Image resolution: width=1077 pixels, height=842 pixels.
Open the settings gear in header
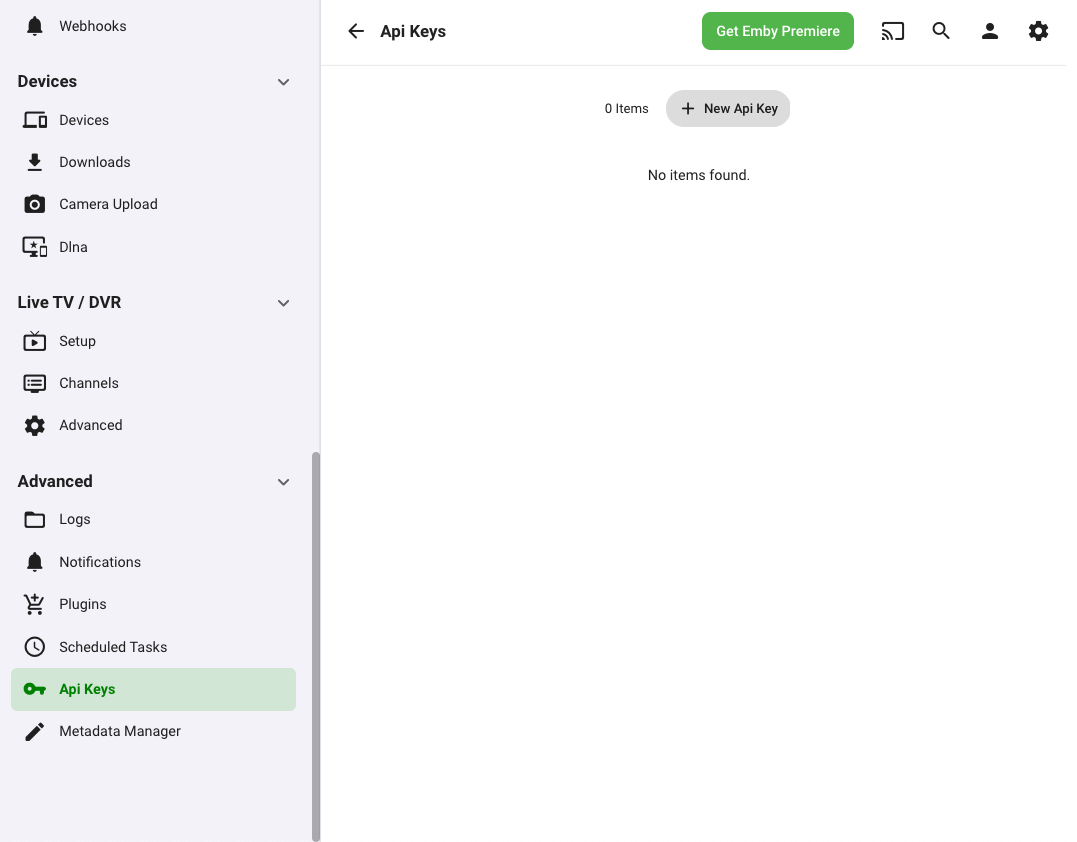click(x=1038, y=31)
